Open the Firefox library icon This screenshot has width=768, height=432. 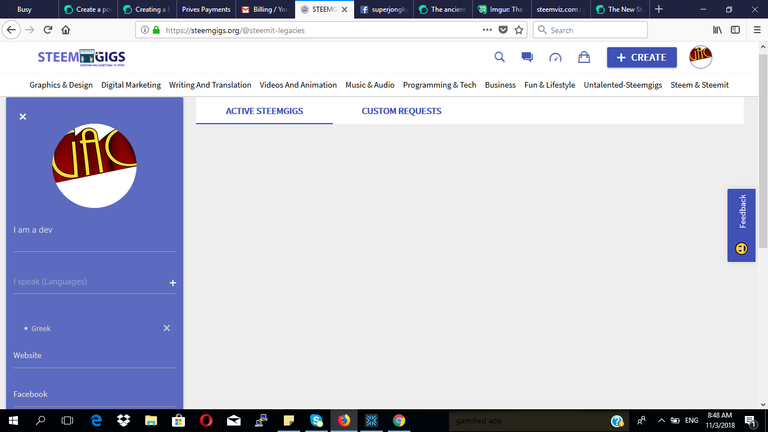717,30
